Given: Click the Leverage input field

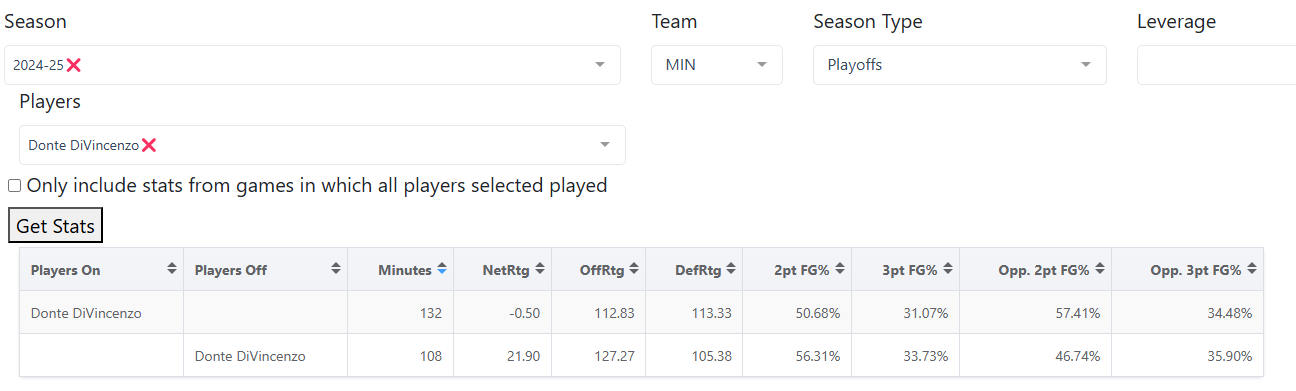Looking at the screenshot, I should pos(1216,65).
